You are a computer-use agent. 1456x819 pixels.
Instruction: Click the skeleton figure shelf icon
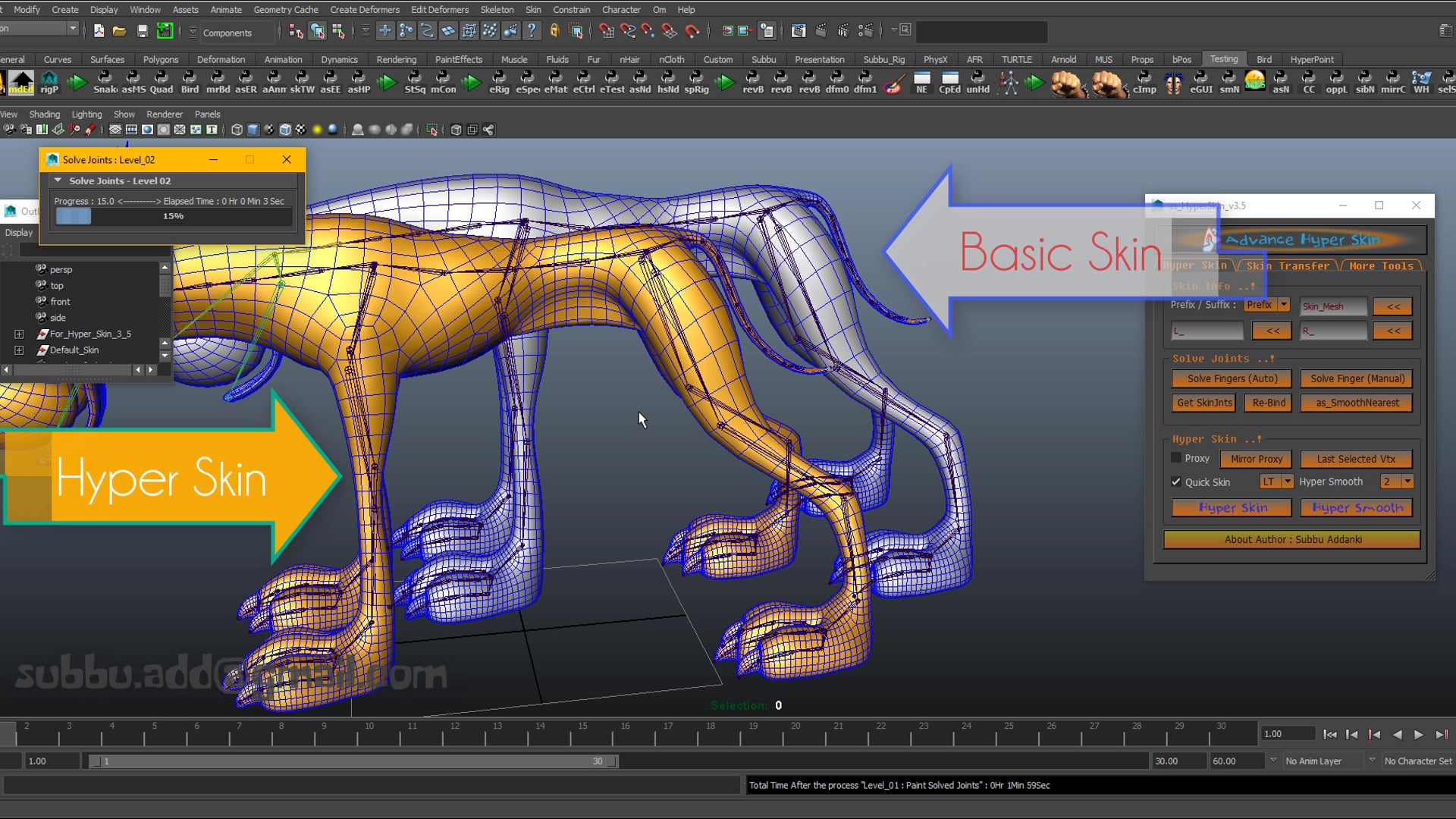pyautogui.click(x=1008, y=82)
